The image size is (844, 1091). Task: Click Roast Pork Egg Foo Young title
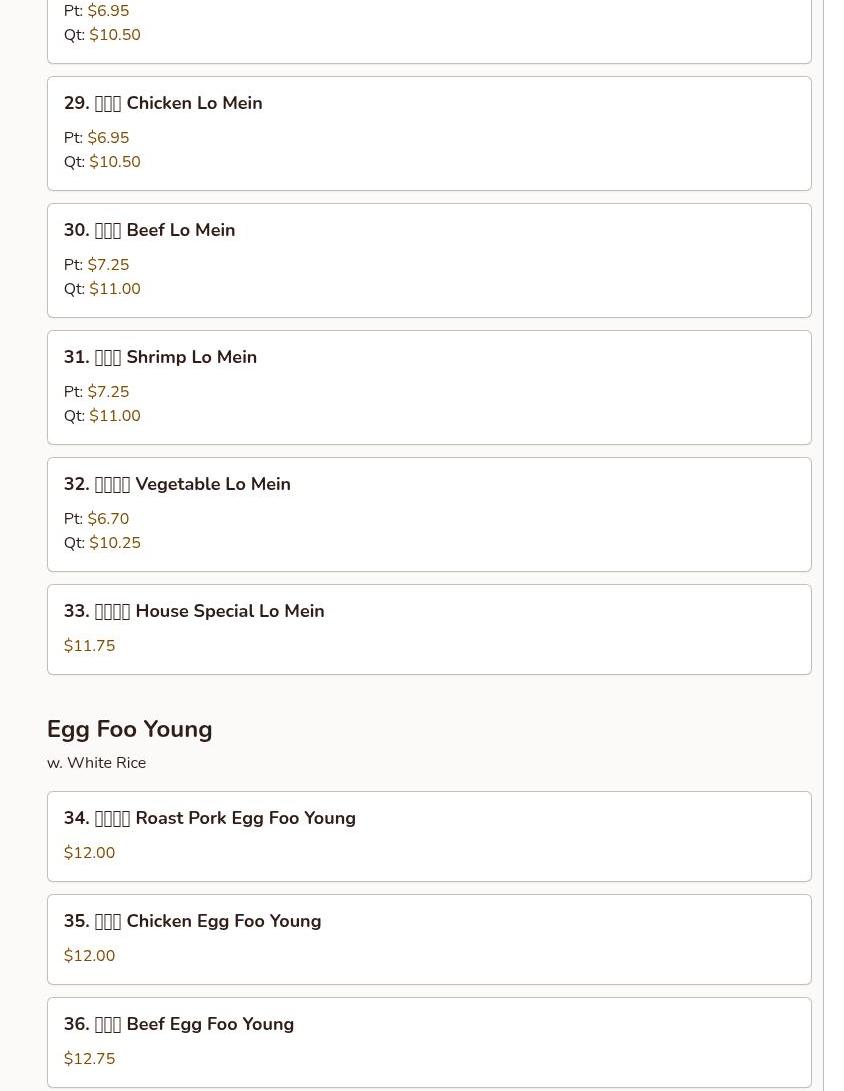(x=209, y=818)
